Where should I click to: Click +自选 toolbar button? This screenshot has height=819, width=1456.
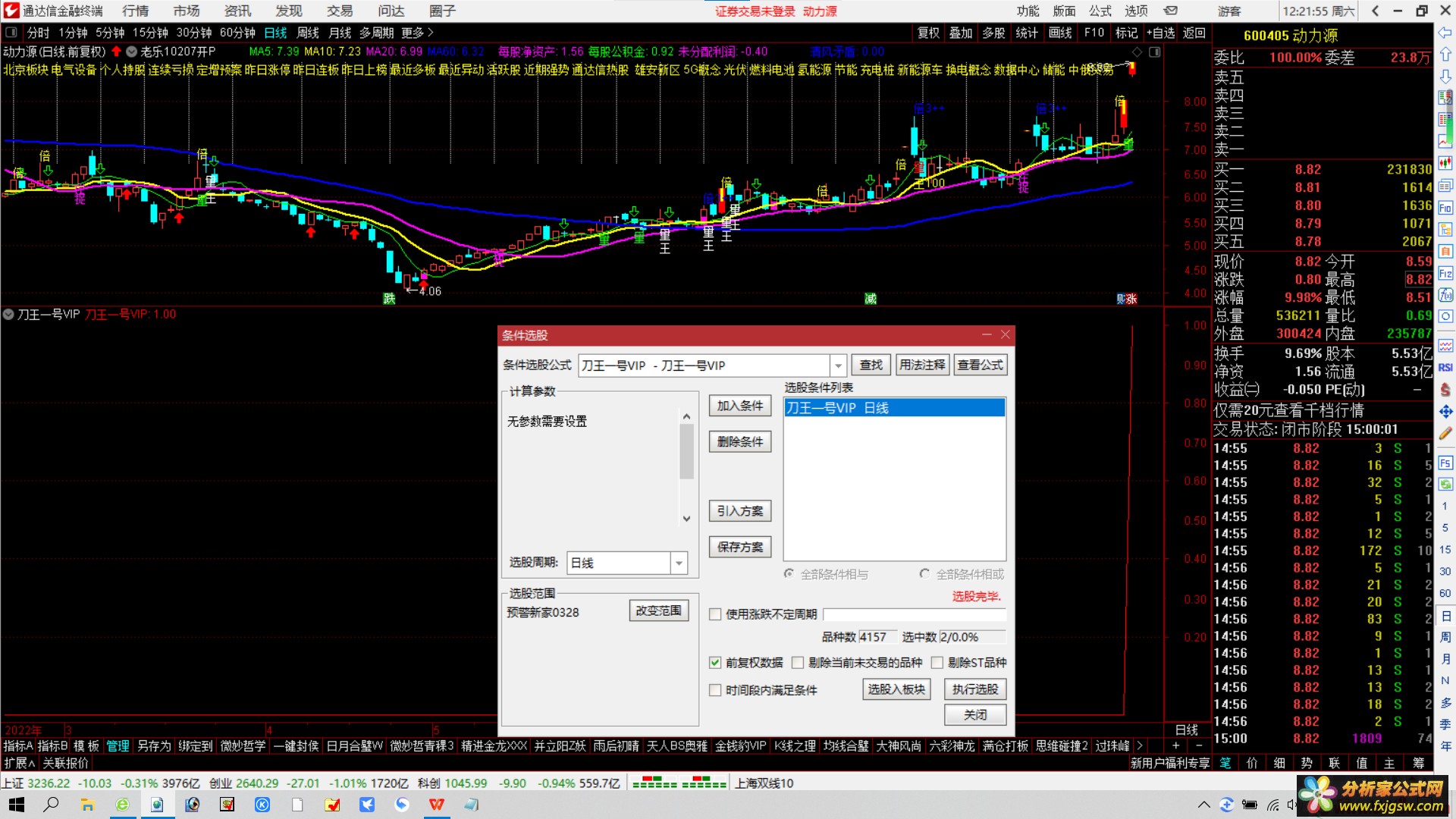(1161, 33)
